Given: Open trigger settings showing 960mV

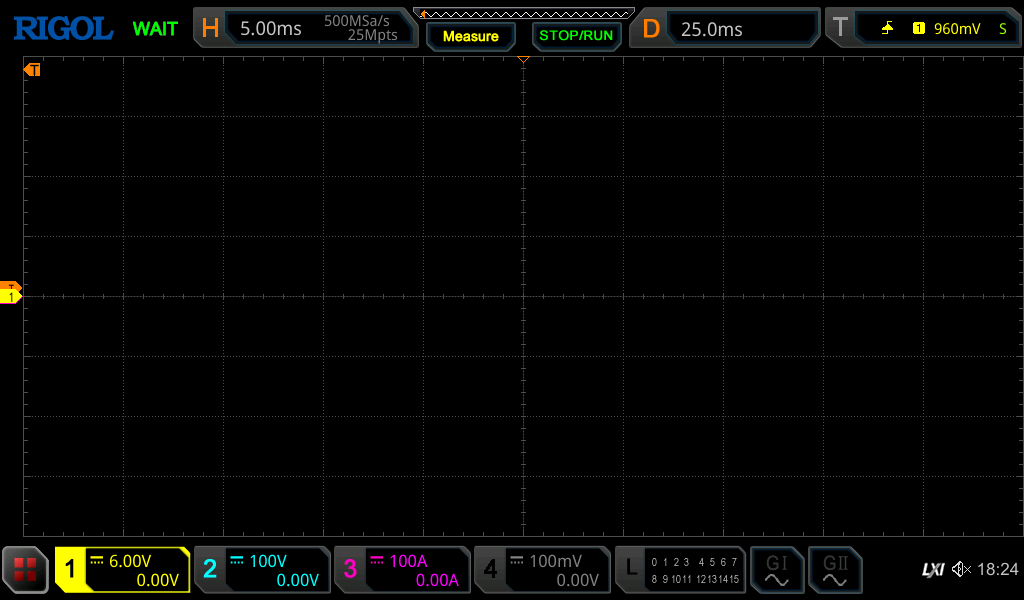Looking at the screenshot, I should click(x=921, y=28).
